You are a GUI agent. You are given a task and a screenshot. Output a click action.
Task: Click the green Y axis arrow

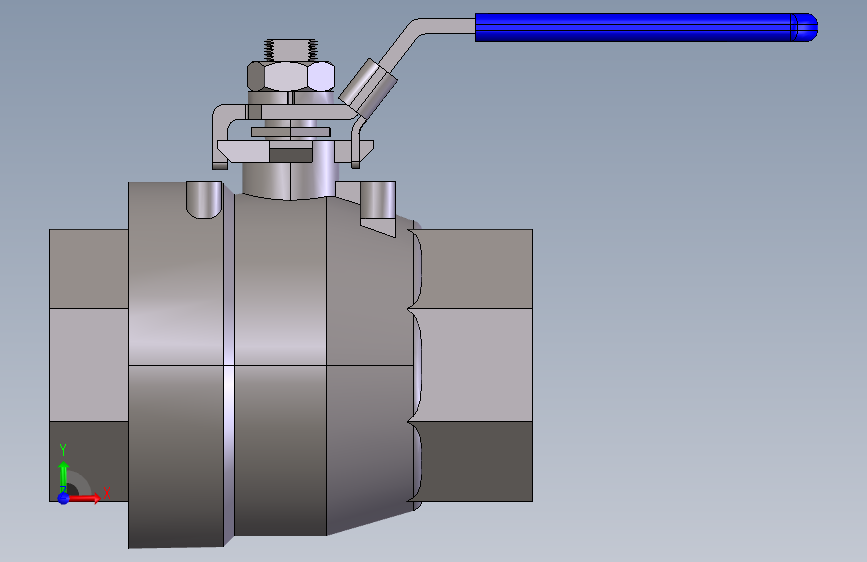[x=64, y=476]
